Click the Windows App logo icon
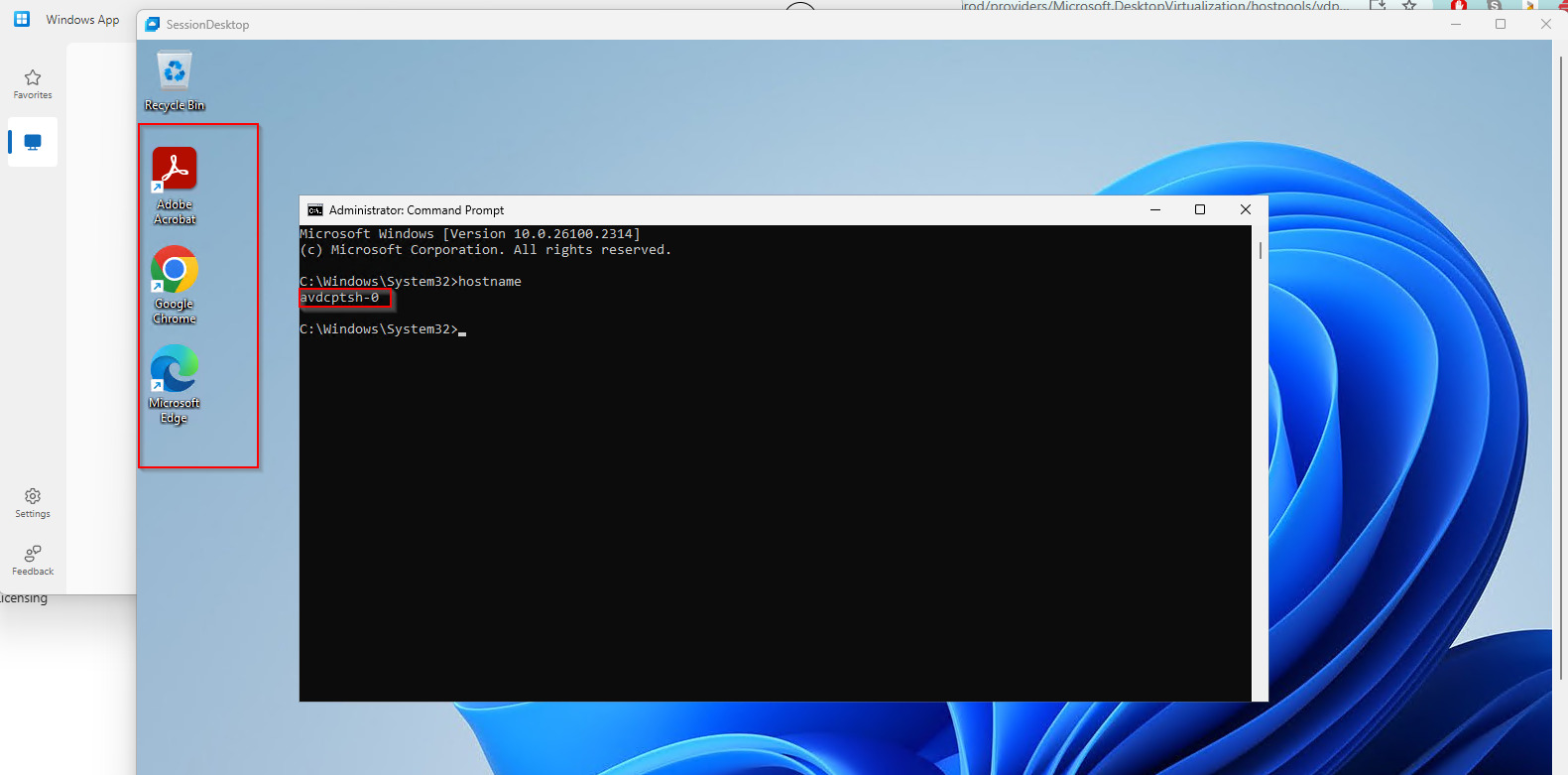 tap(22, 19)
